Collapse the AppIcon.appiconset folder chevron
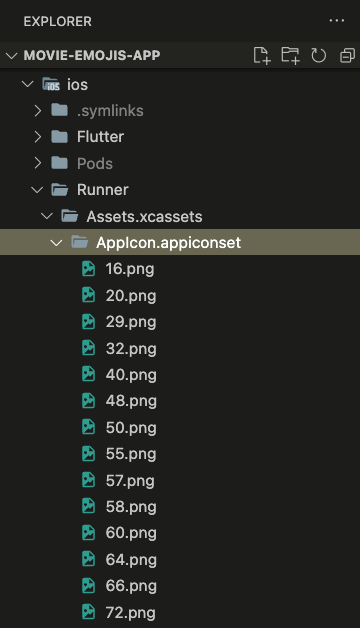This screenshot has height=628, width=360. coord(56,243)
